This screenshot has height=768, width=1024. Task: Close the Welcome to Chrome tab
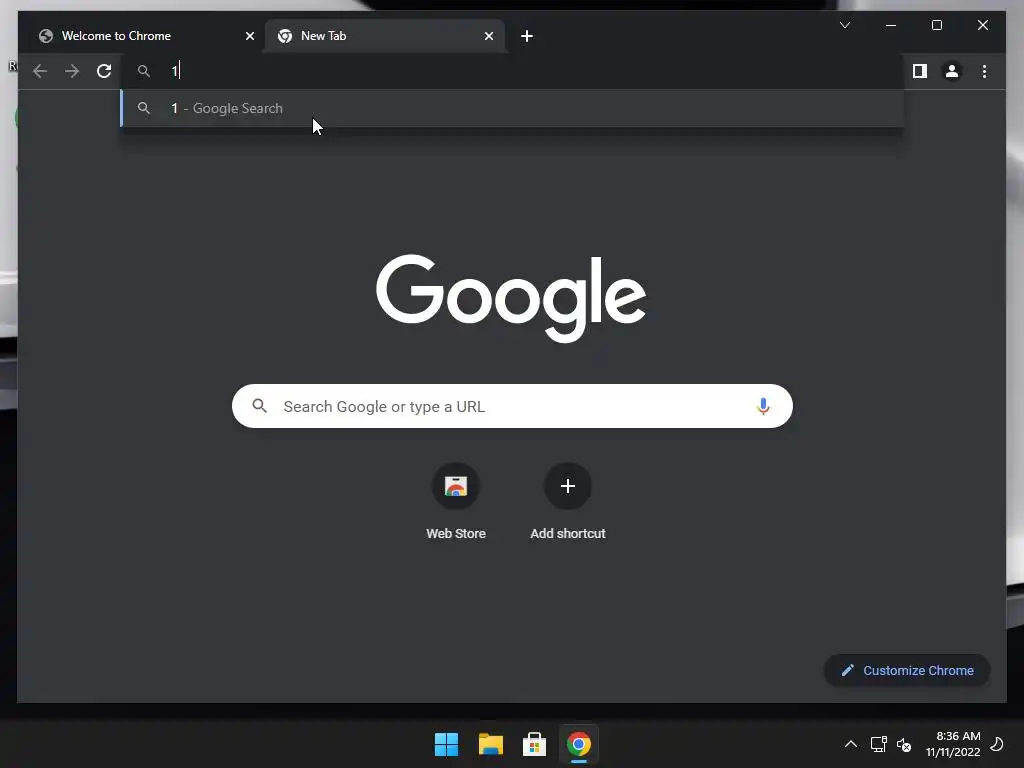(x=249, y=36)
